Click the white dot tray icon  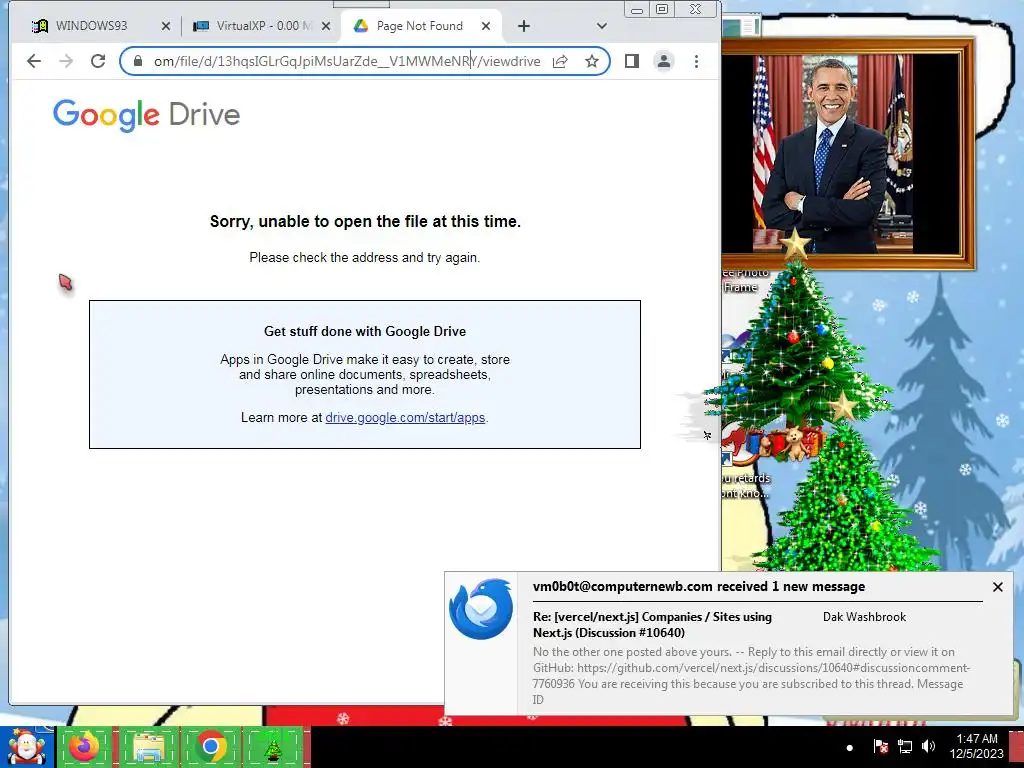(x=850, y=748)
